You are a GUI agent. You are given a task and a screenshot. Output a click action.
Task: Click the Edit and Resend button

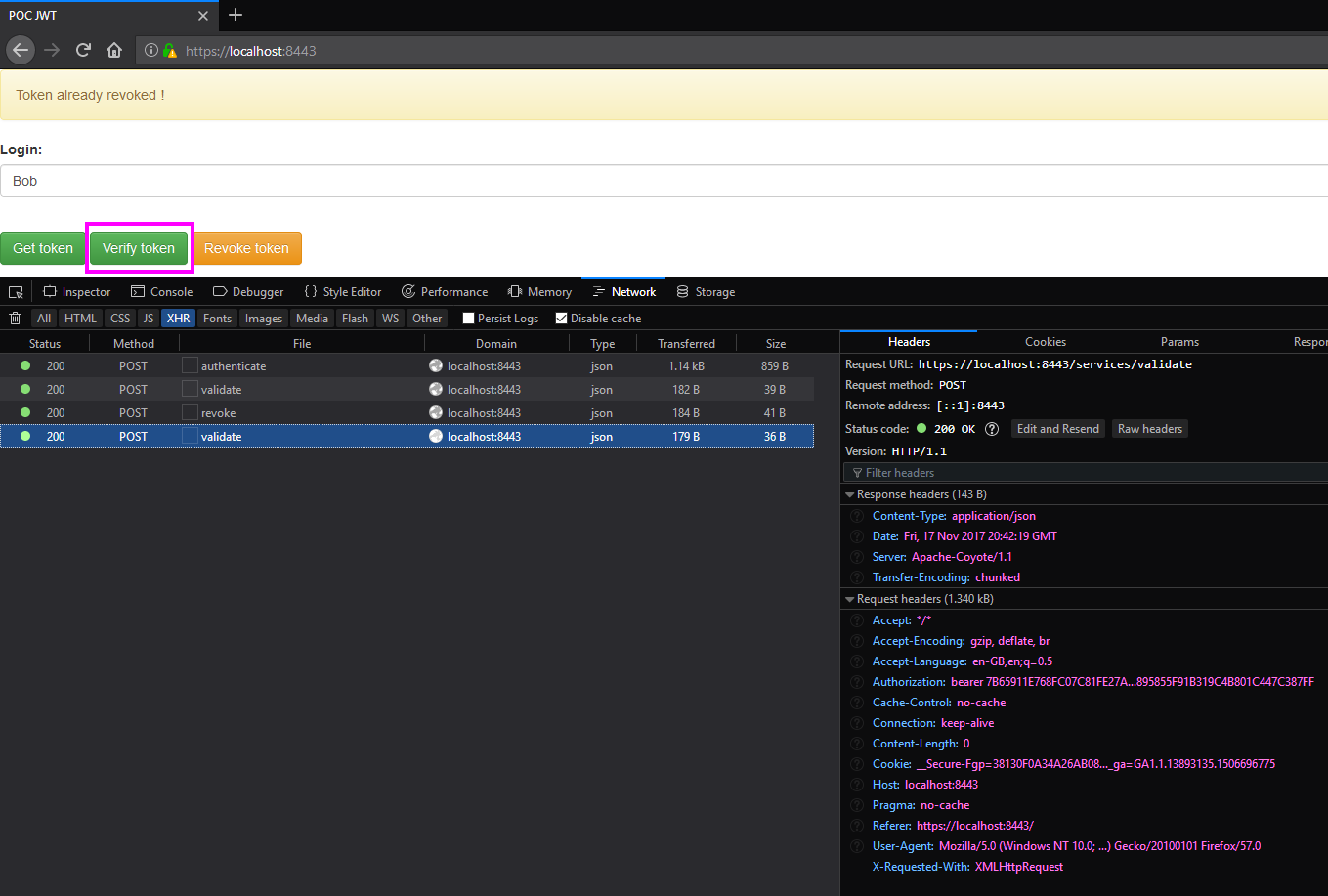(1058, 429)
